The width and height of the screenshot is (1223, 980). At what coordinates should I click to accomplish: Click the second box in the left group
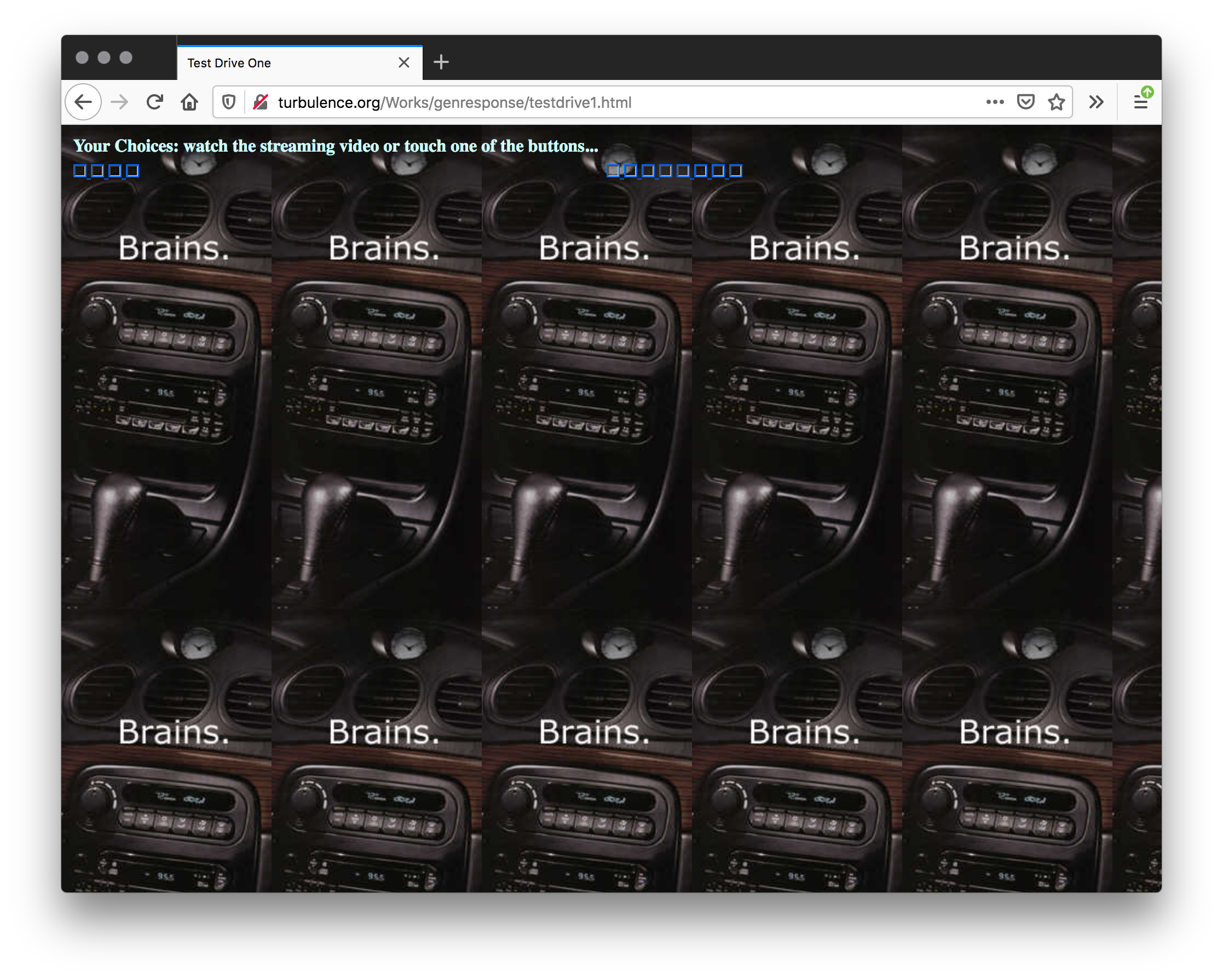click(x=97, y=171)
